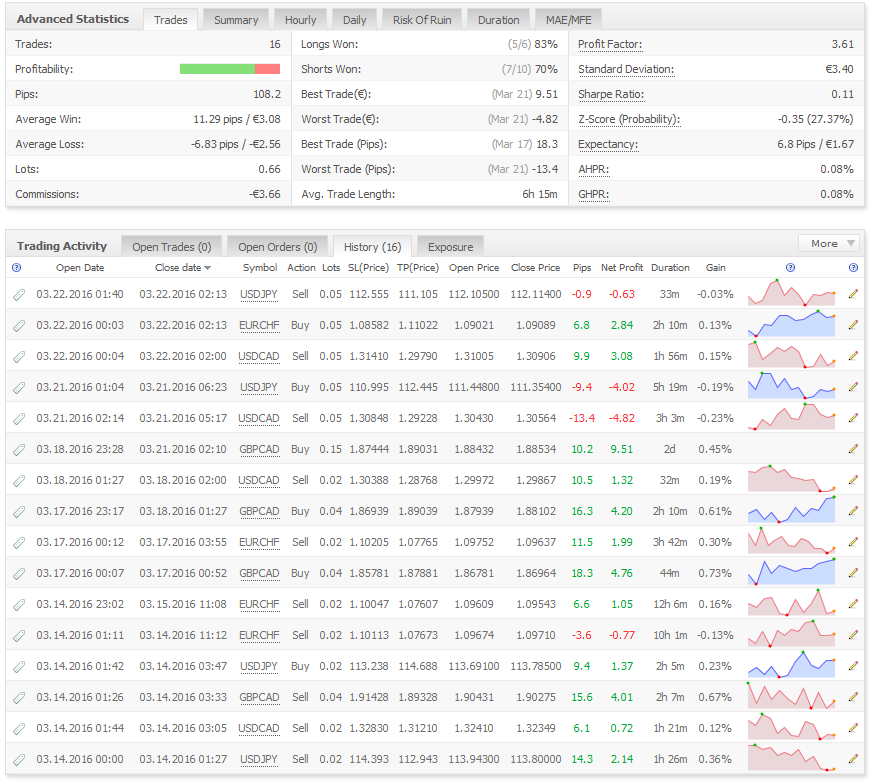Click paperclip icon for 03.22.2016 00:04 trade
Screen dimensions: 870x782
(x=19, y=357)
